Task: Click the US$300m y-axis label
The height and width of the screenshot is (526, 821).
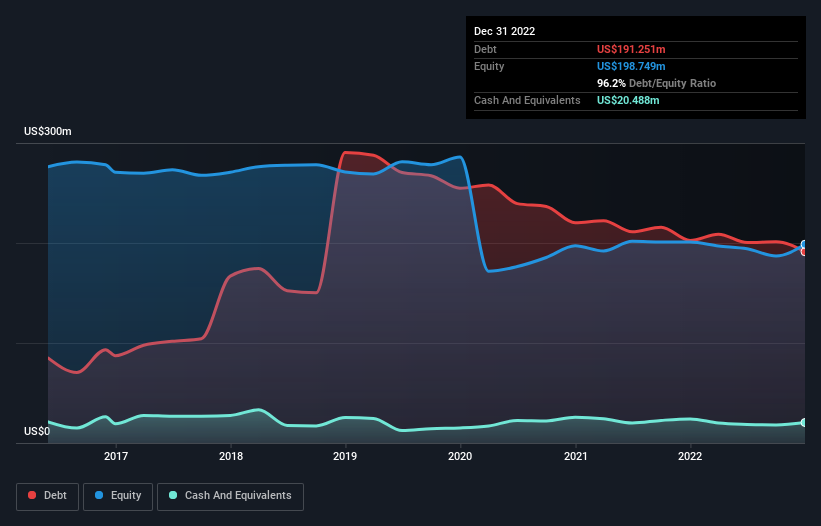Action: 48,131
